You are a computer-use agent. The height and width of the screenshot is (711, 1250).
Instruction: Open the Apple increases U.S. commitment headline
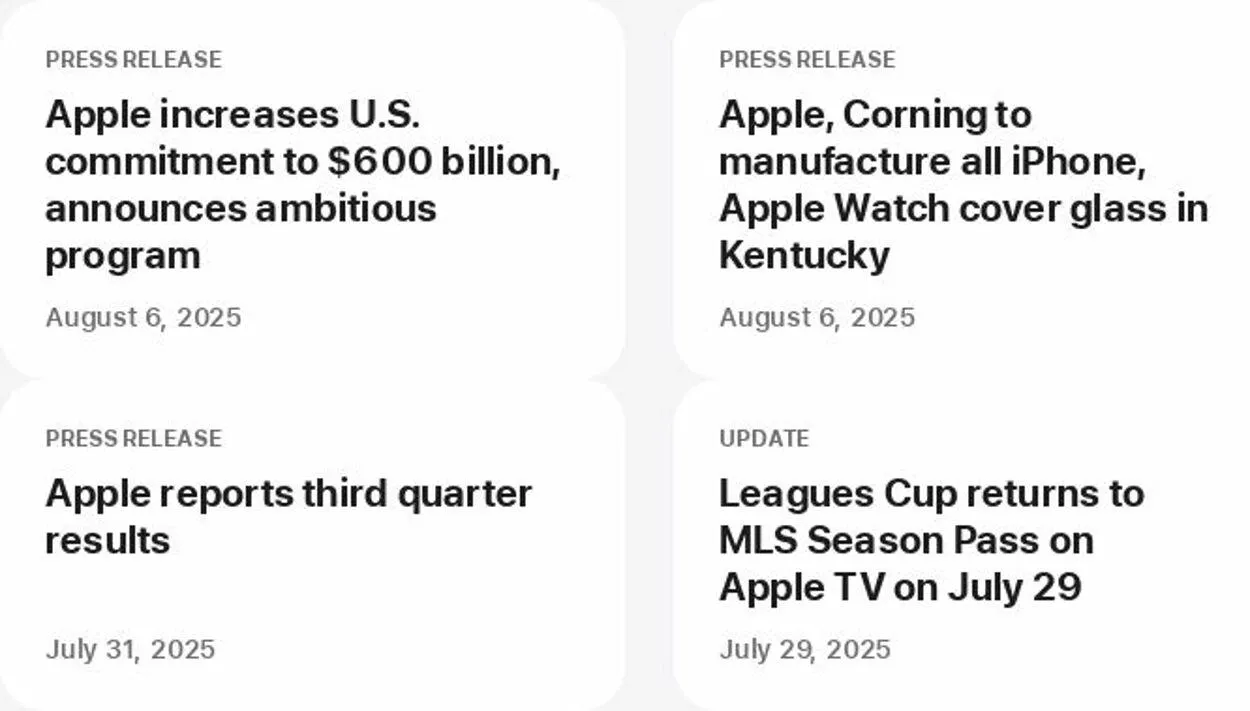(232, 115)
